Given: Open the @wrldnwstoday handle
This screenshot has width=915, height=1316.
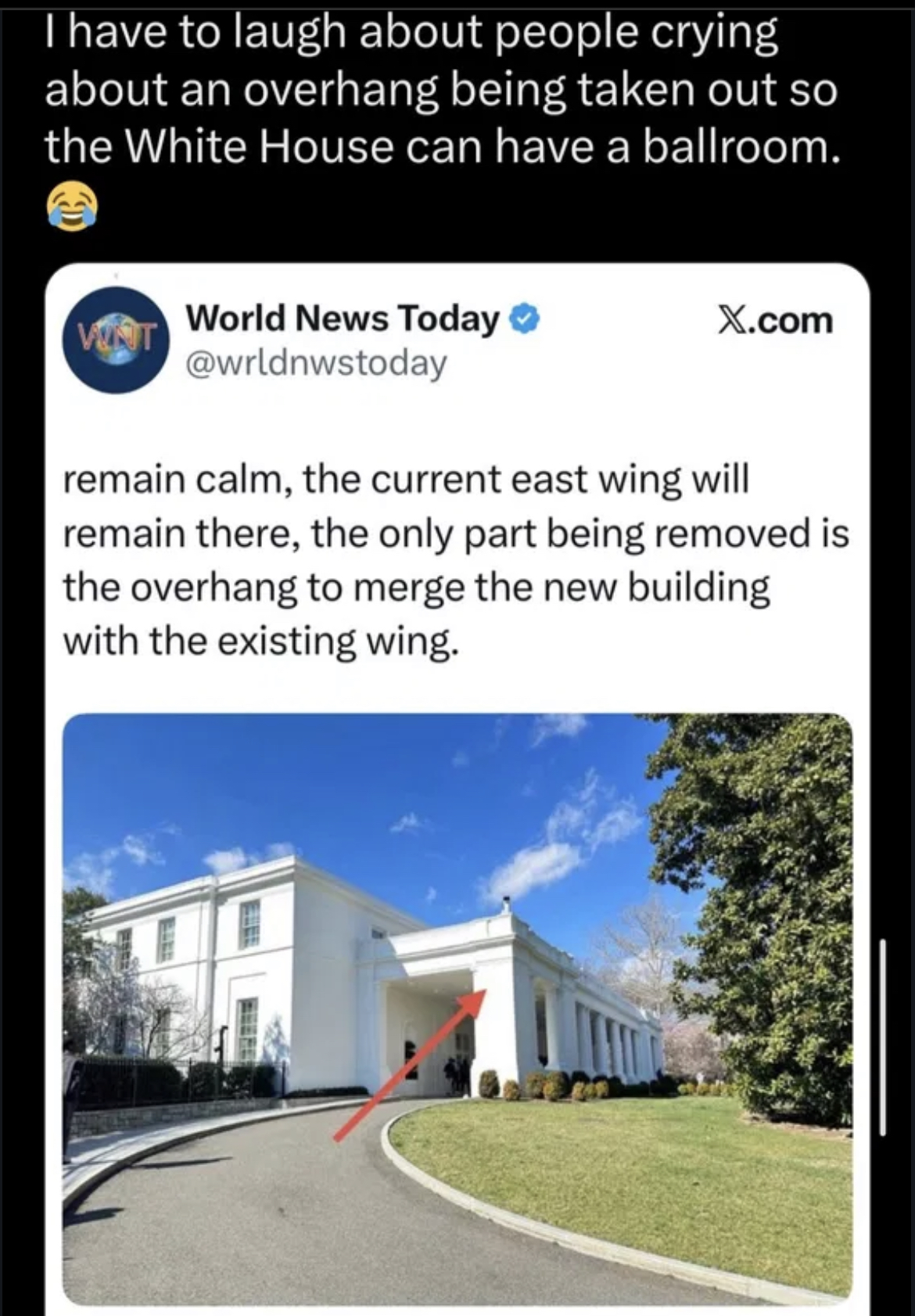Looking at the screenshot, I should [316, 362].
